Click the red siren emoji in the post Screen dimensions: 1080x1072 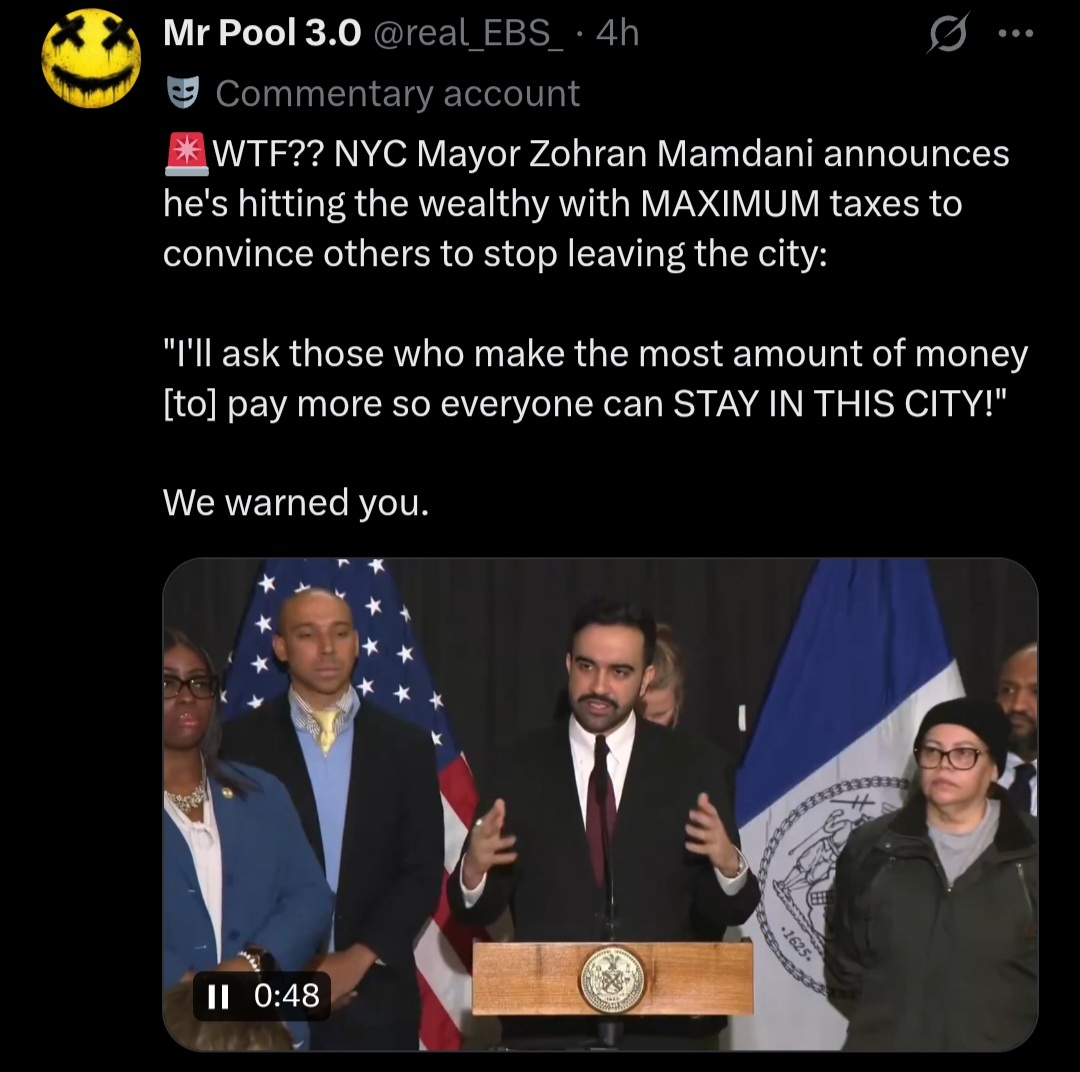tap(186, 153)
